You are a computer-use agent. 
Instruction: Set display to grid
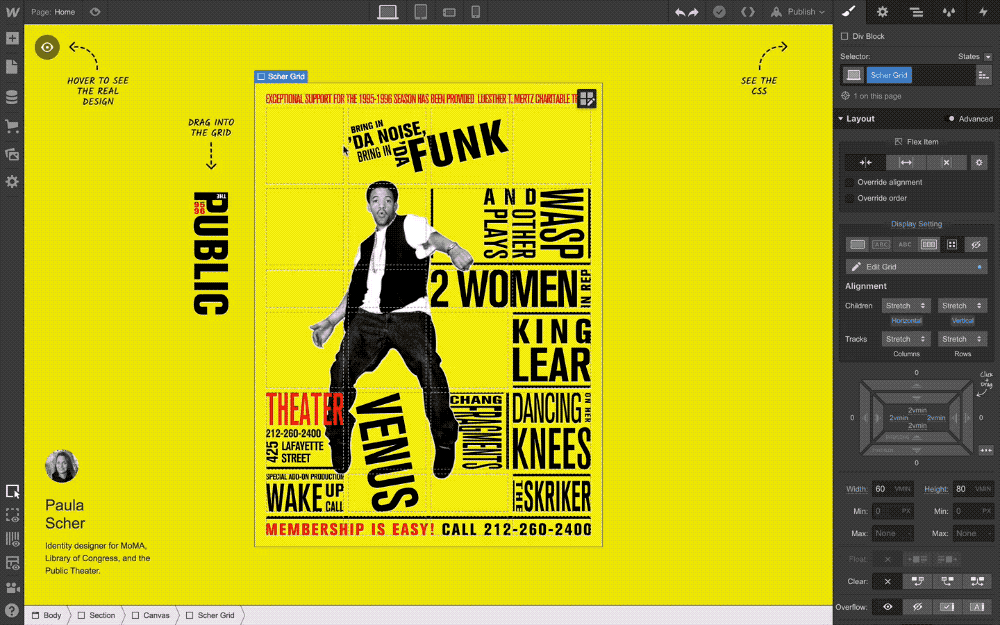tap(952, 244)
